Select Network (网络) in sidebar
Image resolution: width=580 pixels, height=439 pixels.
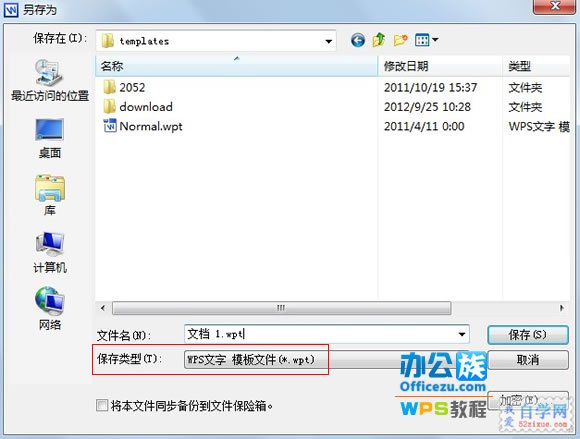coord(50,309)
